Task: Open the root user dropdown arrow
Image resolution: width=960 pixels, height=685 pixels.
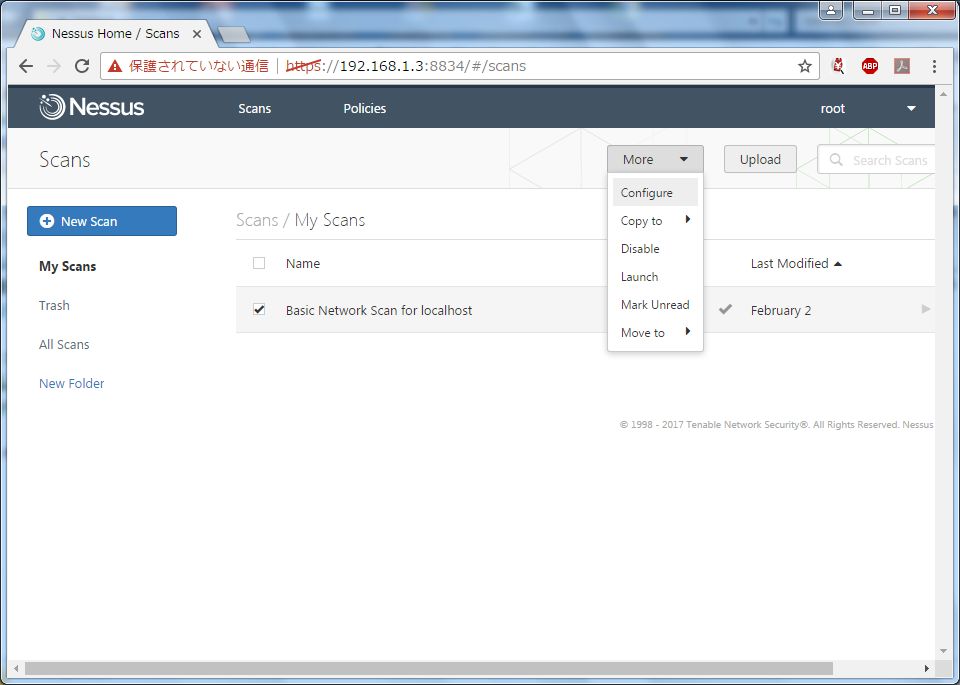Action: [911, 108]
